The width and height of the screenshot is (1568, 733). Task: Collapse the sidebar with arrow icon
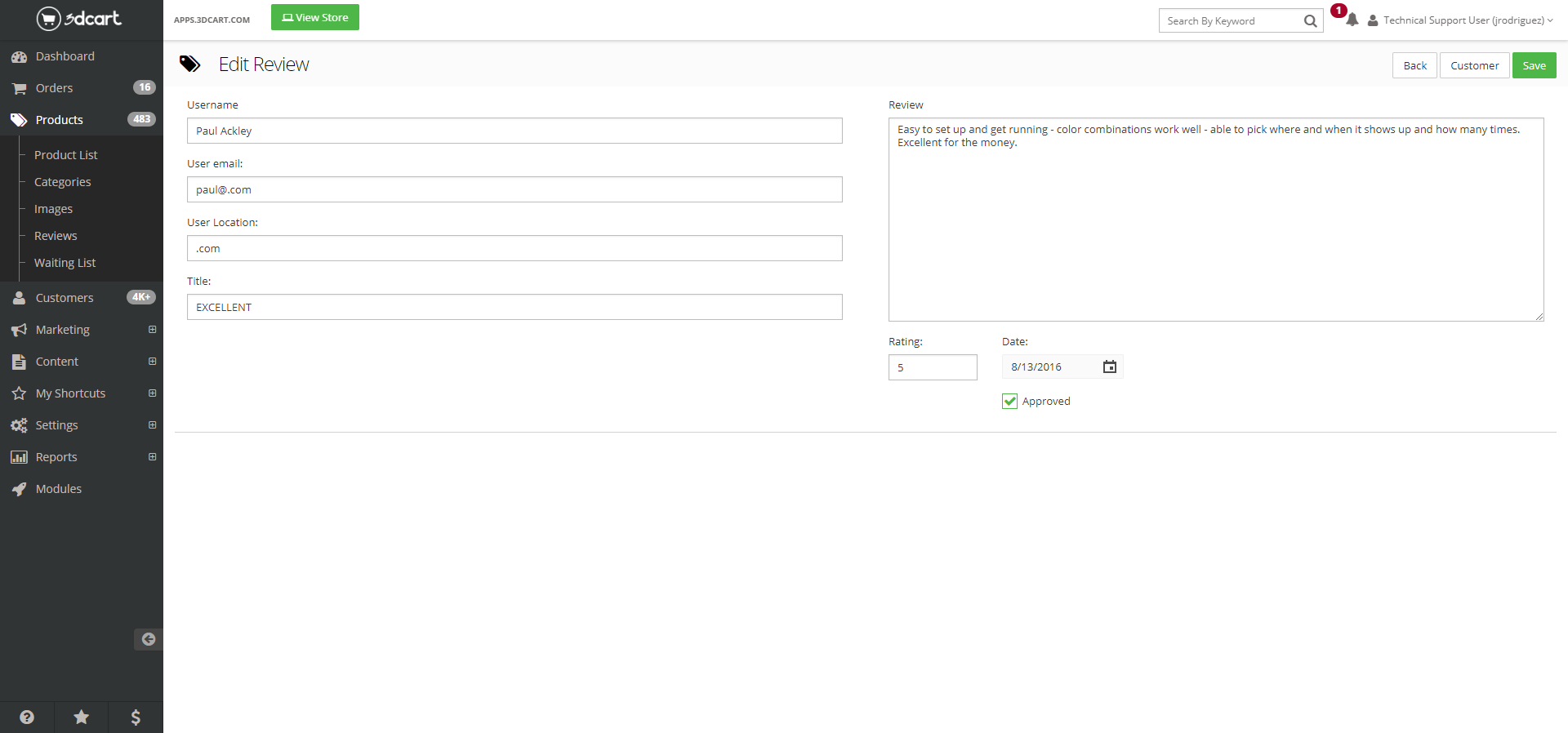tap(148, 639)
